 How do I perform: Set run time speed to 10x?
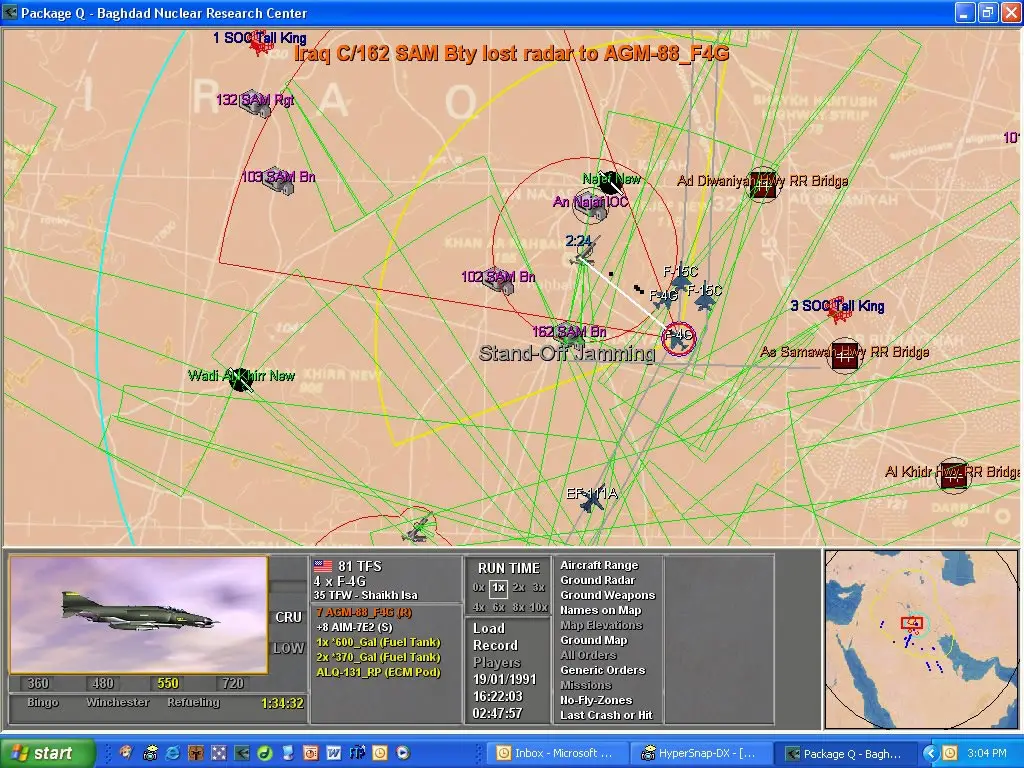click(539, 607)
